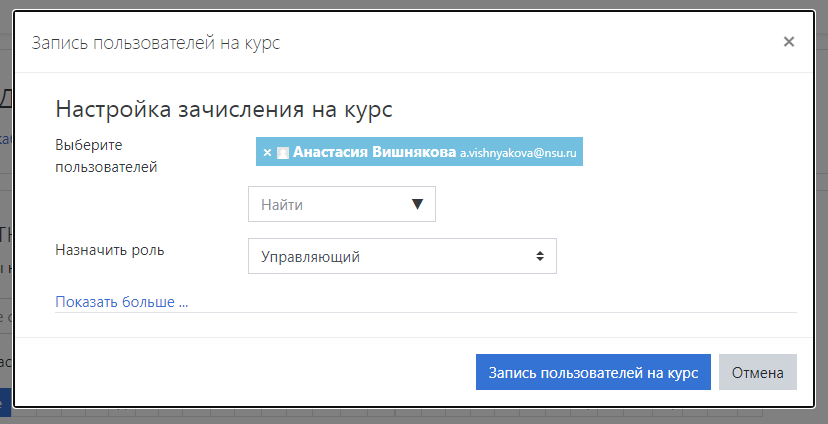828x424 pixels.
Task: Close the enrol users dialog with X
Action: click(788, 42)
